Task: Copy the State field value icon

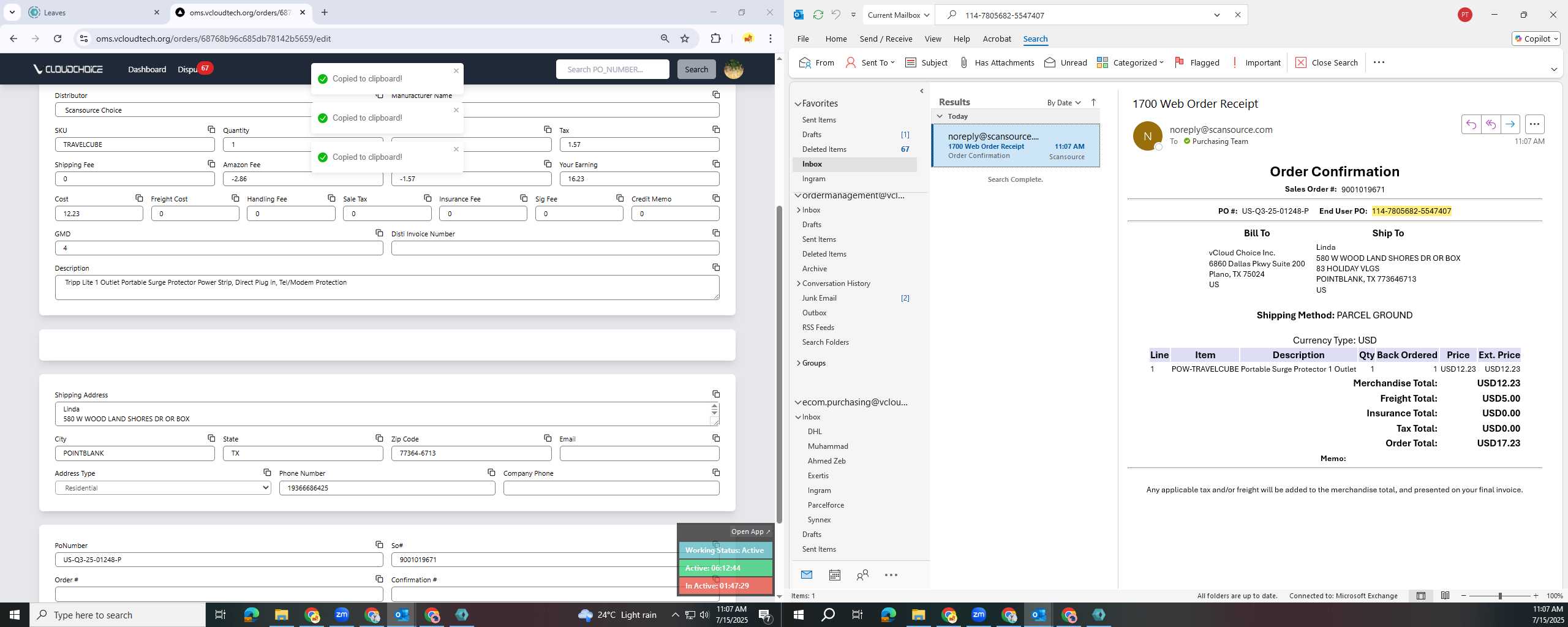Action: (379, 438)
